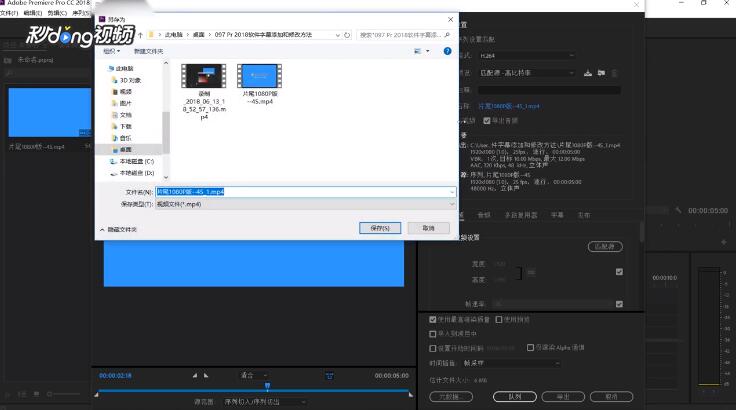Click the Import preset folder icon
The height and width of the screenshot is (410, 736).
[x=601, y=73]
